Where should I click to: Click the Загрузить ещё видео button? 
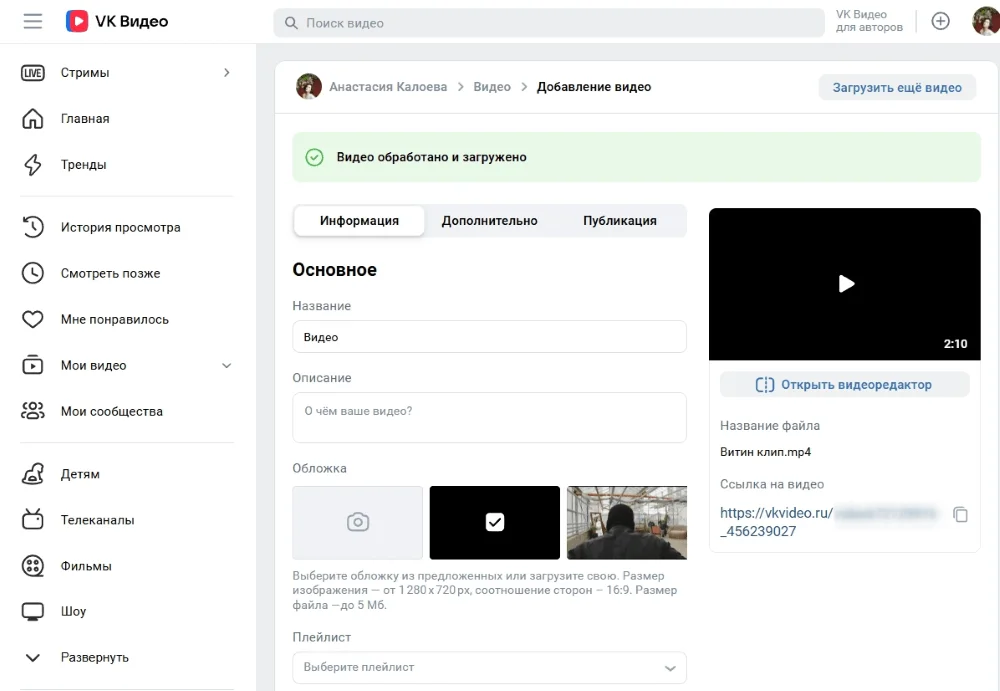click(897, 88)
